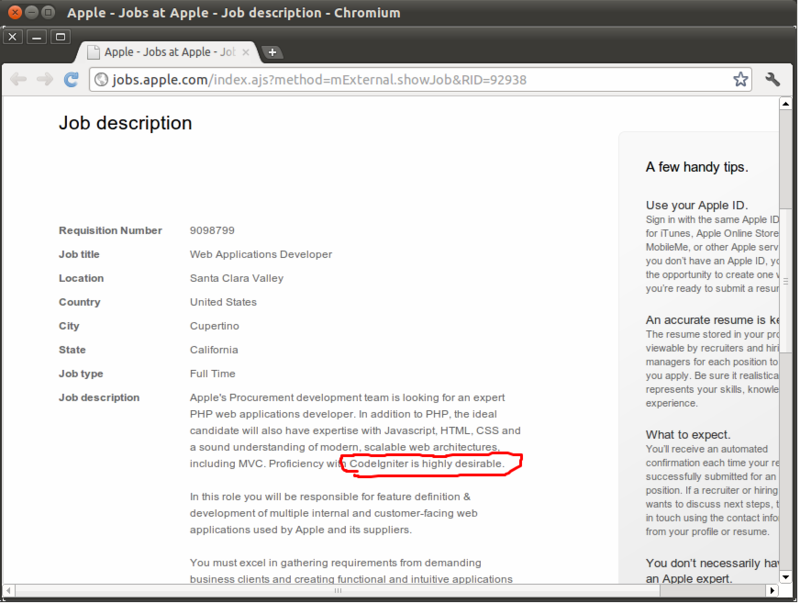Click the vertical scrollbar thumb

(786, 282)
